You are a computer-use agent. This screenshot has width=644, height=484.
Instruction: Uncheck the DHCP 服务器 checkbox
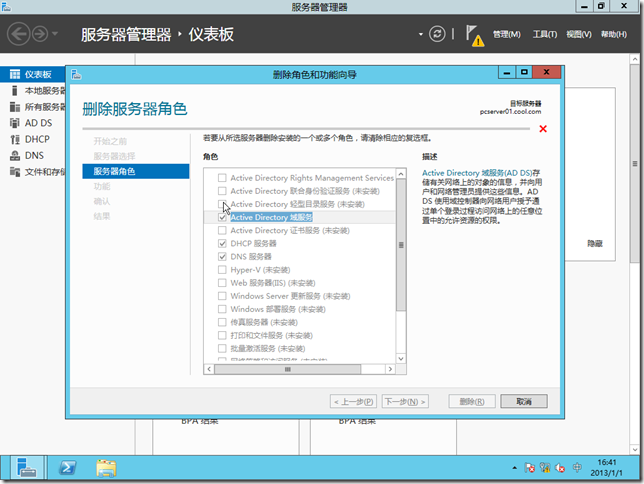(x=222, y=244)
